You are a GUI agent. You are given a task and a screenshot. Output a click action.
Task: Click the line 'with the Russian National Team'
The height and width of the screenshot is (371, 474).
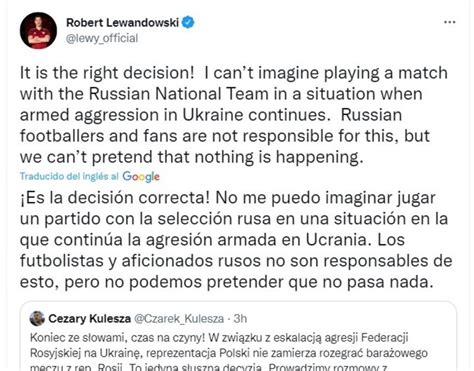pyautogui.click(x=221, y=94)
